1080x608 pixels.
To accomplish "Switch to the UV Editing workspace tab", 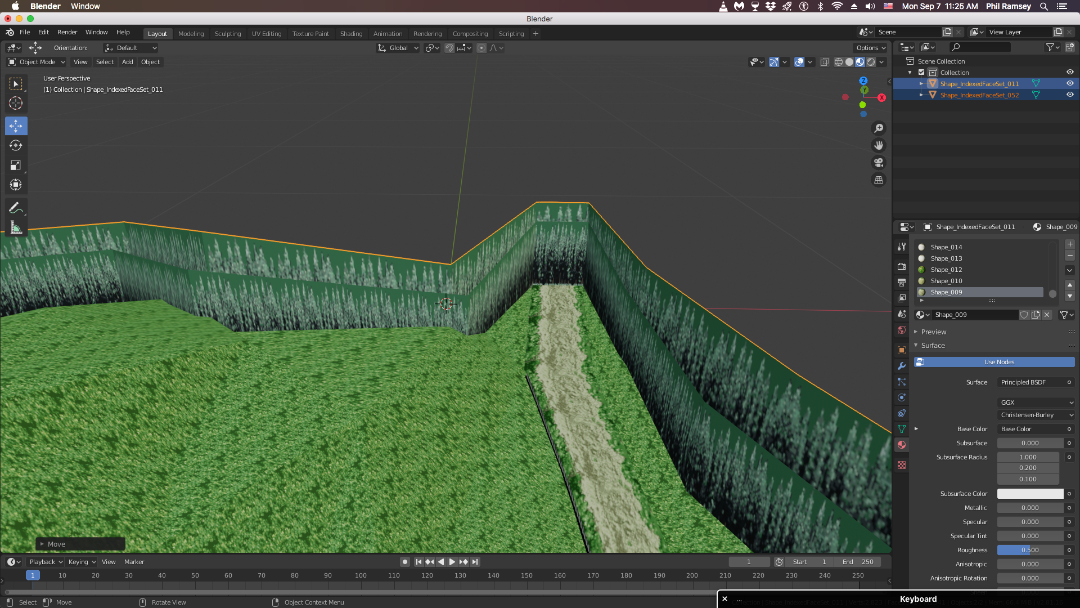I will tap(265, 33).
